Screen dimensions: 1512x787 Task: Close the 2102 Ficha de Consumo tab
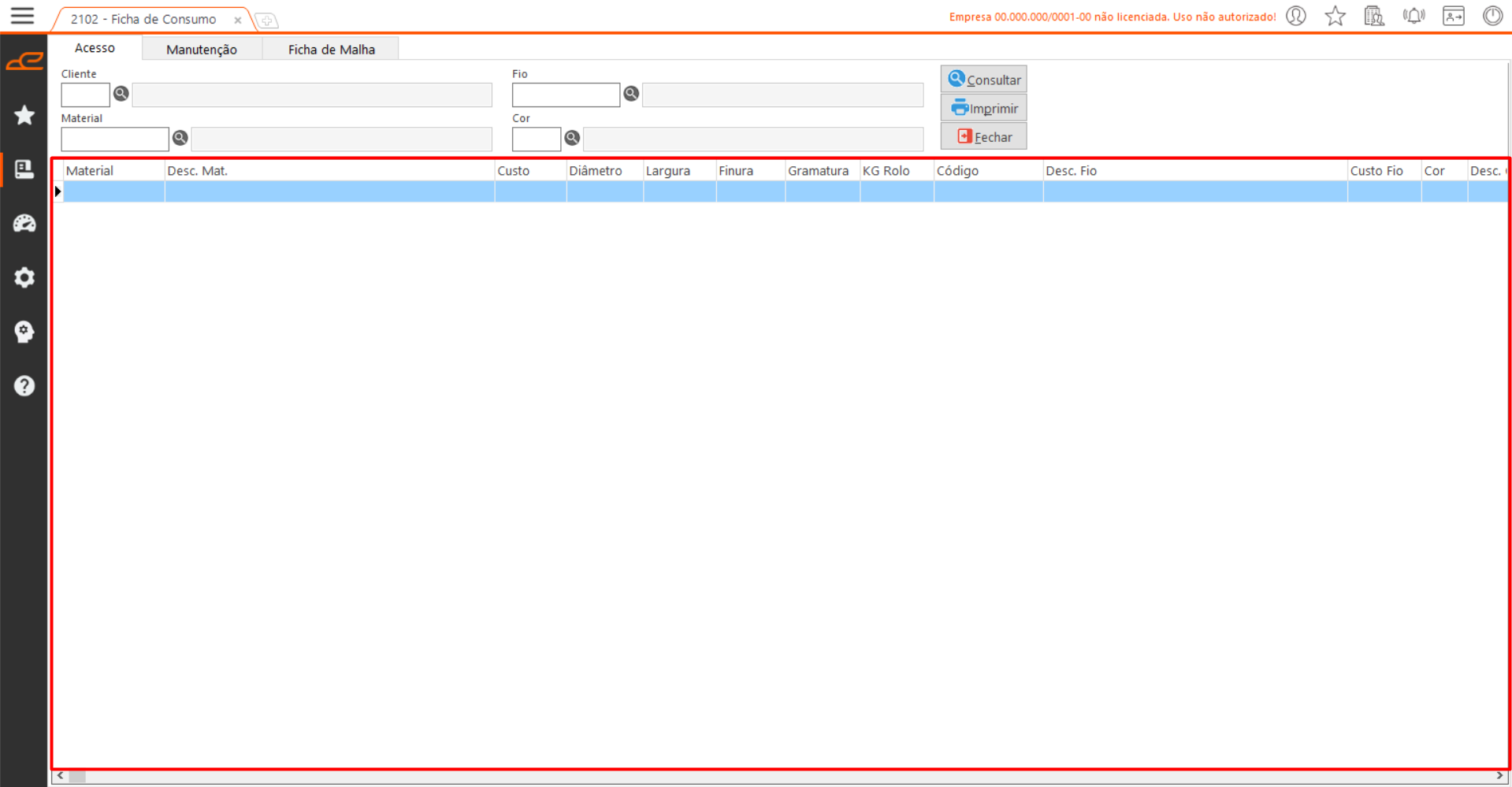click(237, 20)
